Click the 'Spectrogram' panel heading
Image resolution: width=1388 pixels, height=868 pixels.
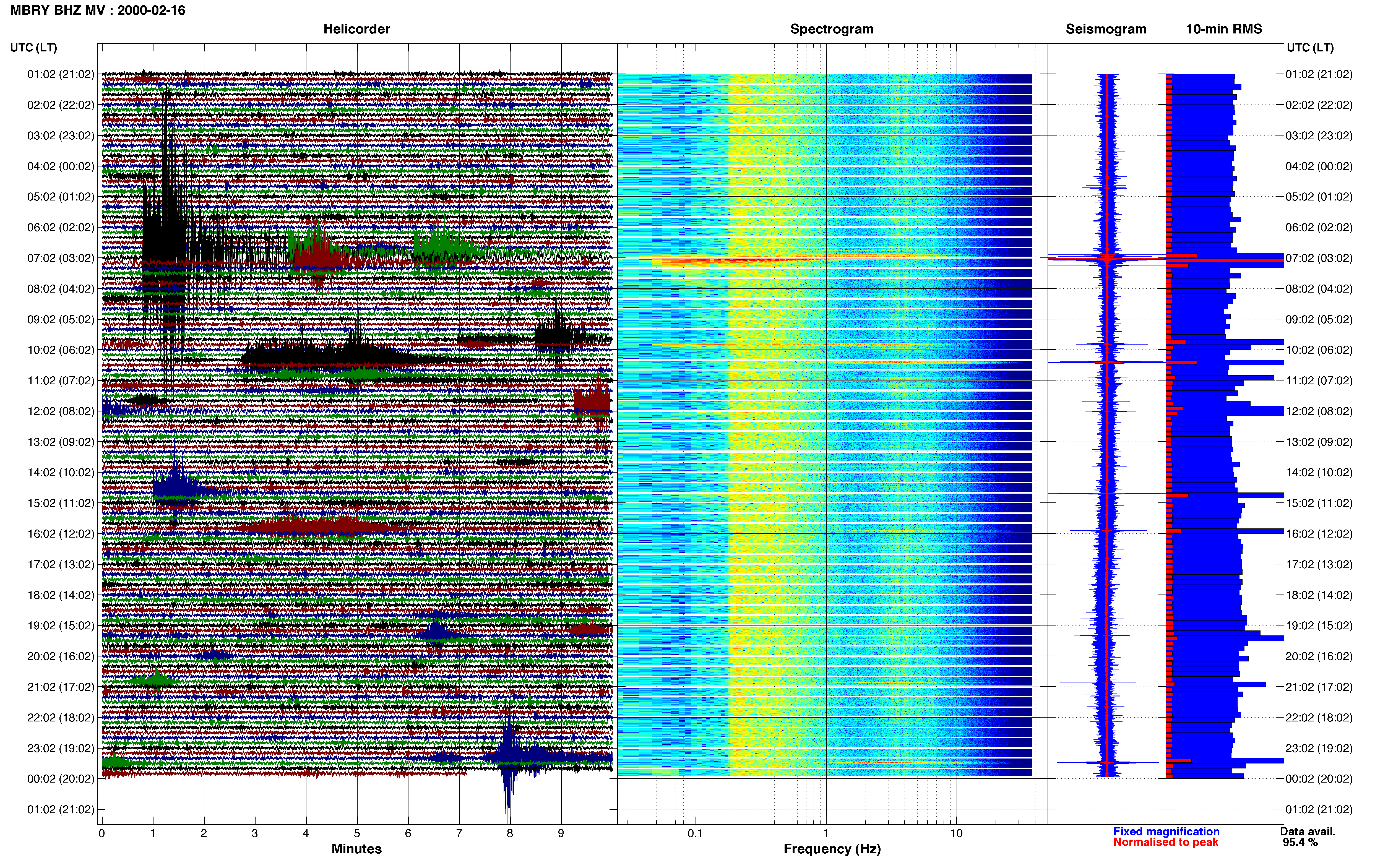tap(832, 29)
